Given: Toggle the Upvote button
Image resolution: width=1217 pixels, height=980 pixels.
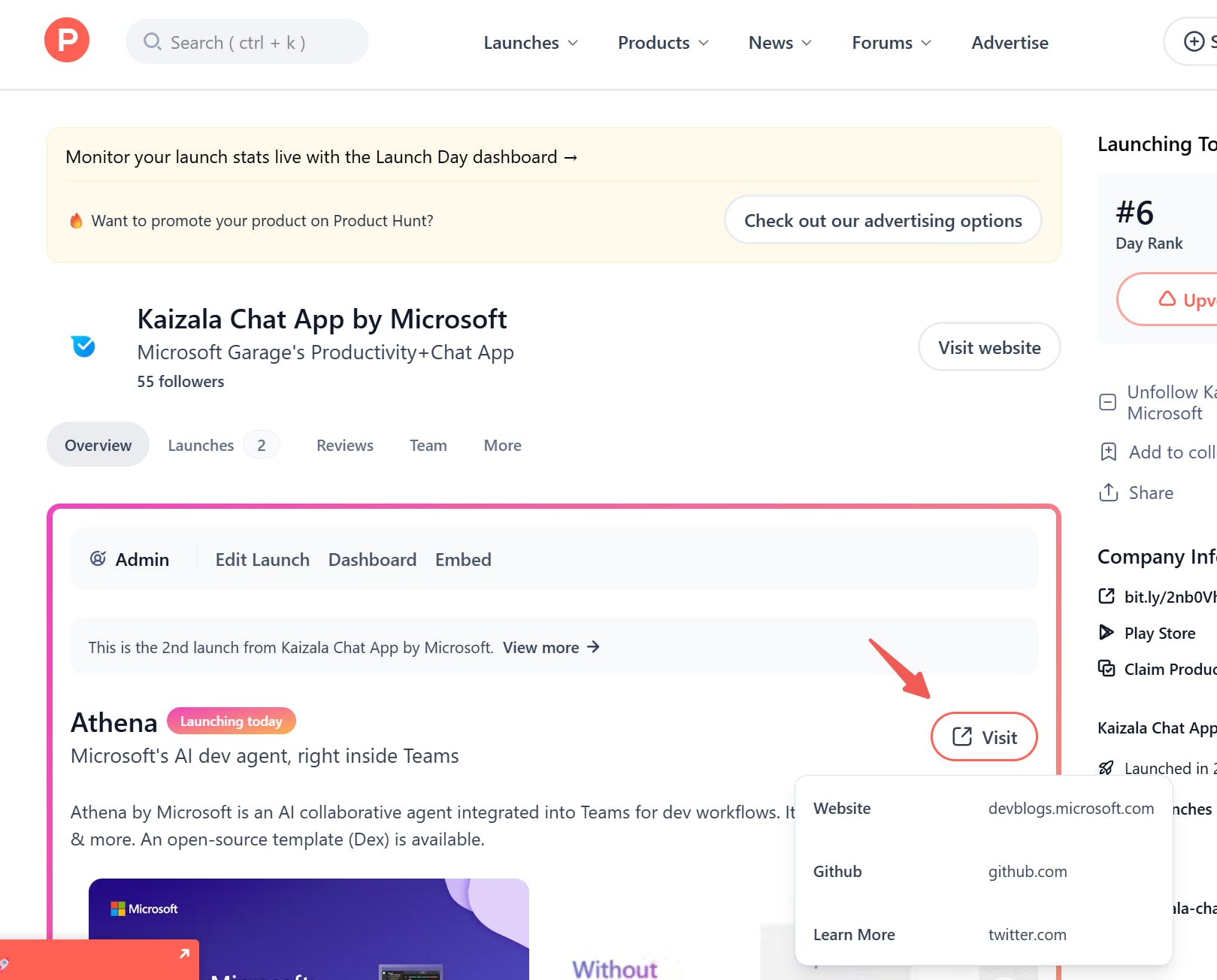Looking at the screenshot, I should coord(1167,300).
